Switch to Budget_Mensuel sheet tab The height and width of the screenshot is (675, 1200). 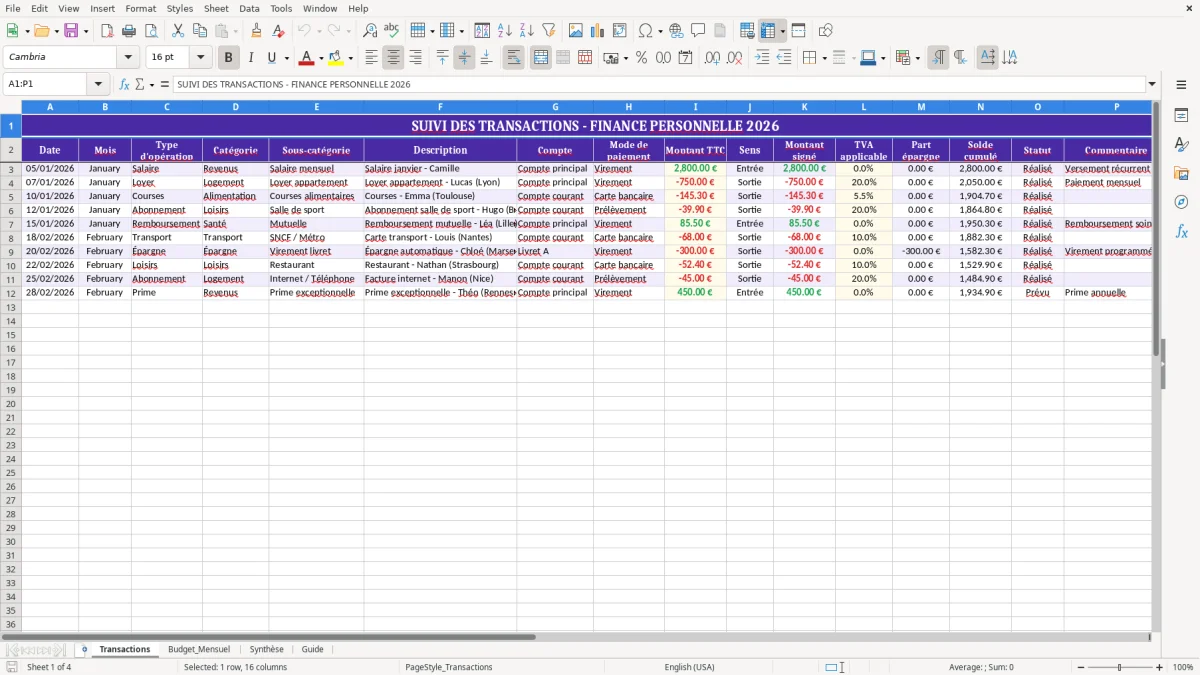click(x=198, y=649)
